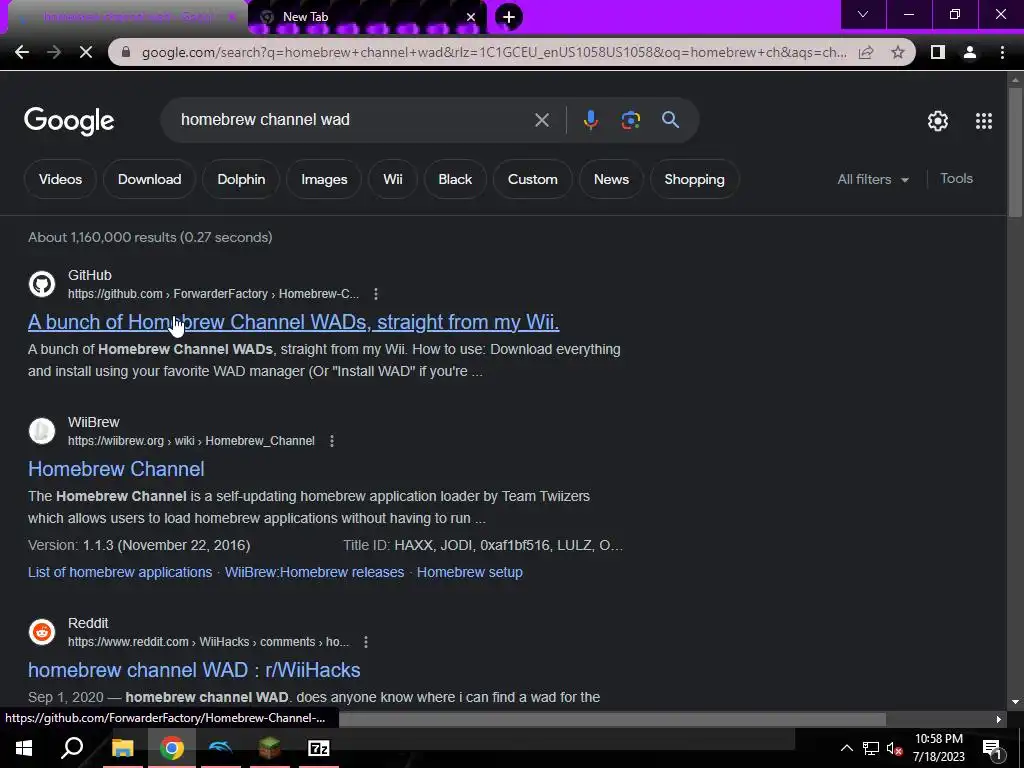Open the Windows Start menu
This screenshot has height=768, width=1024.
tap(24, 748)
